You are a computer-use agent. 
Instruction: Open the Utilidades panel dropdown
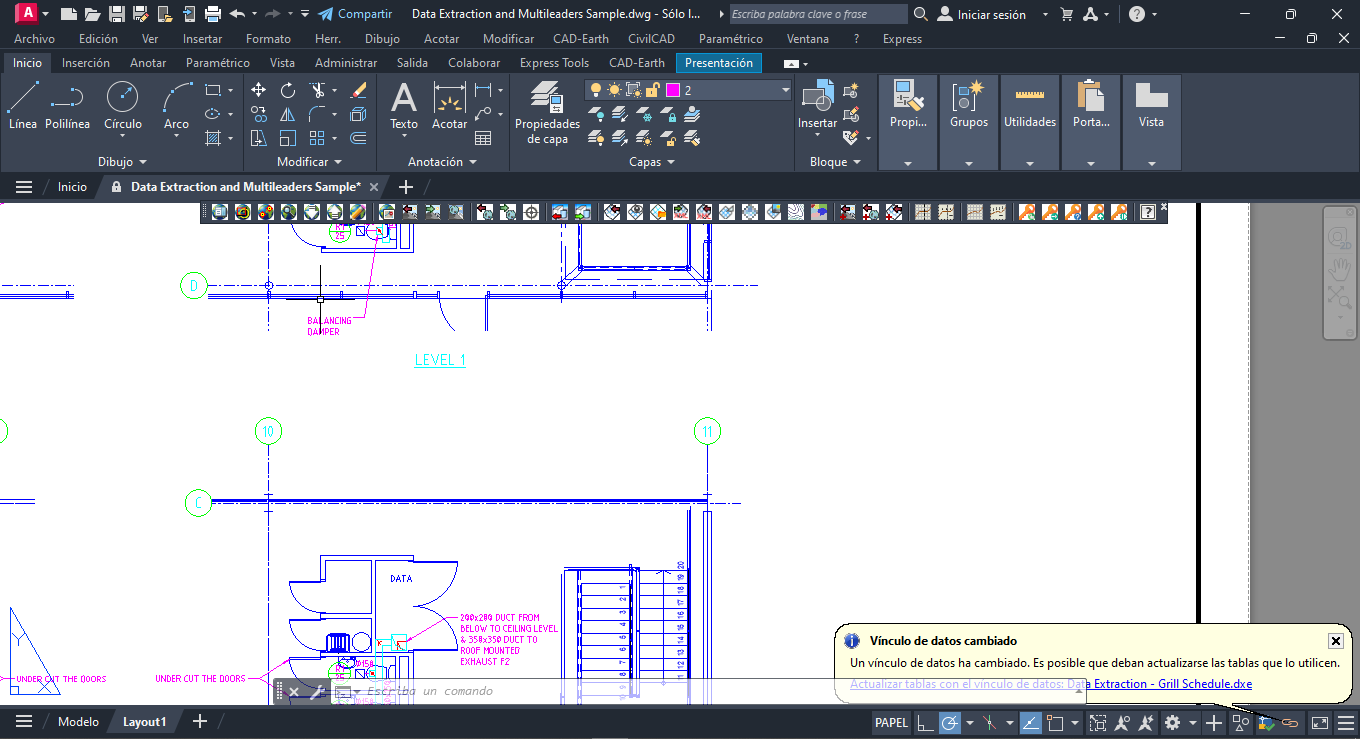tap(1030, 163)
